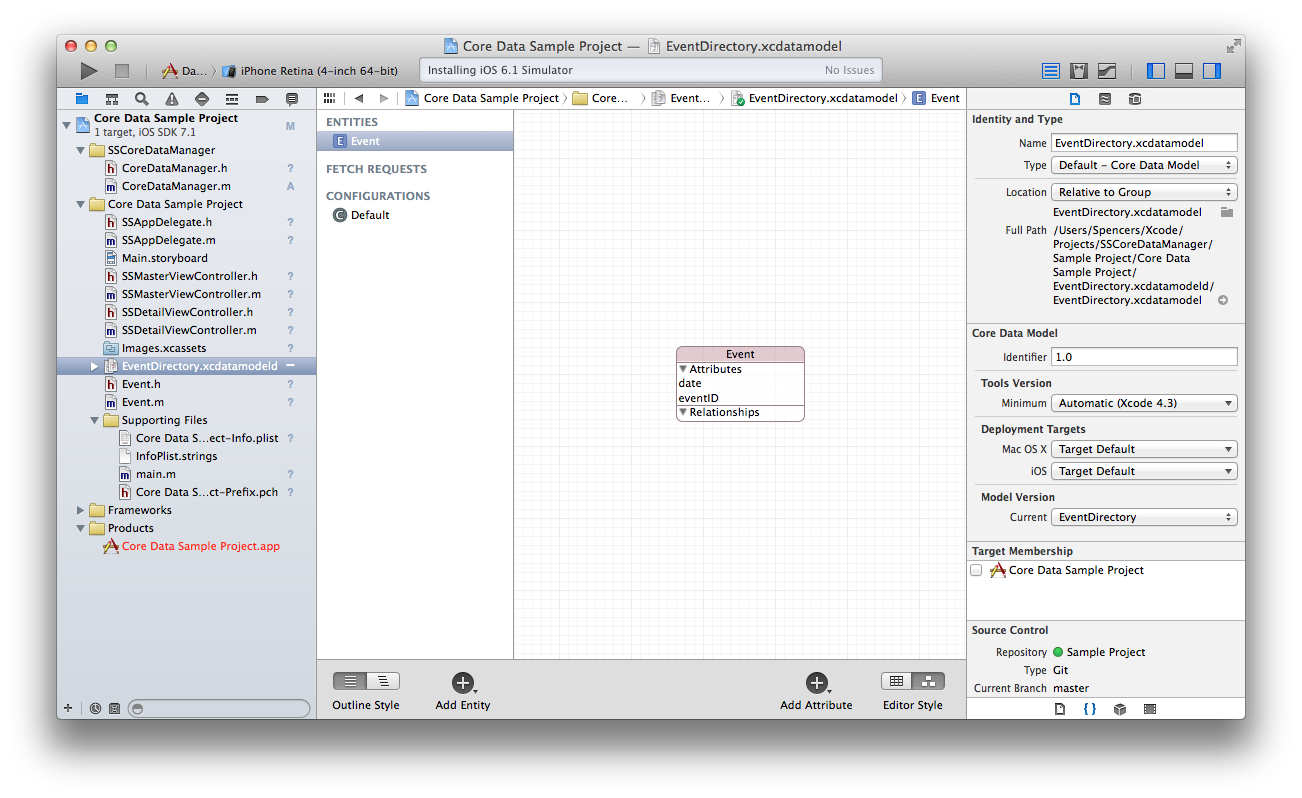Edit the Core Data Model Identifier field
The height and width of the screenshot is (798, 1302).
1144,357
